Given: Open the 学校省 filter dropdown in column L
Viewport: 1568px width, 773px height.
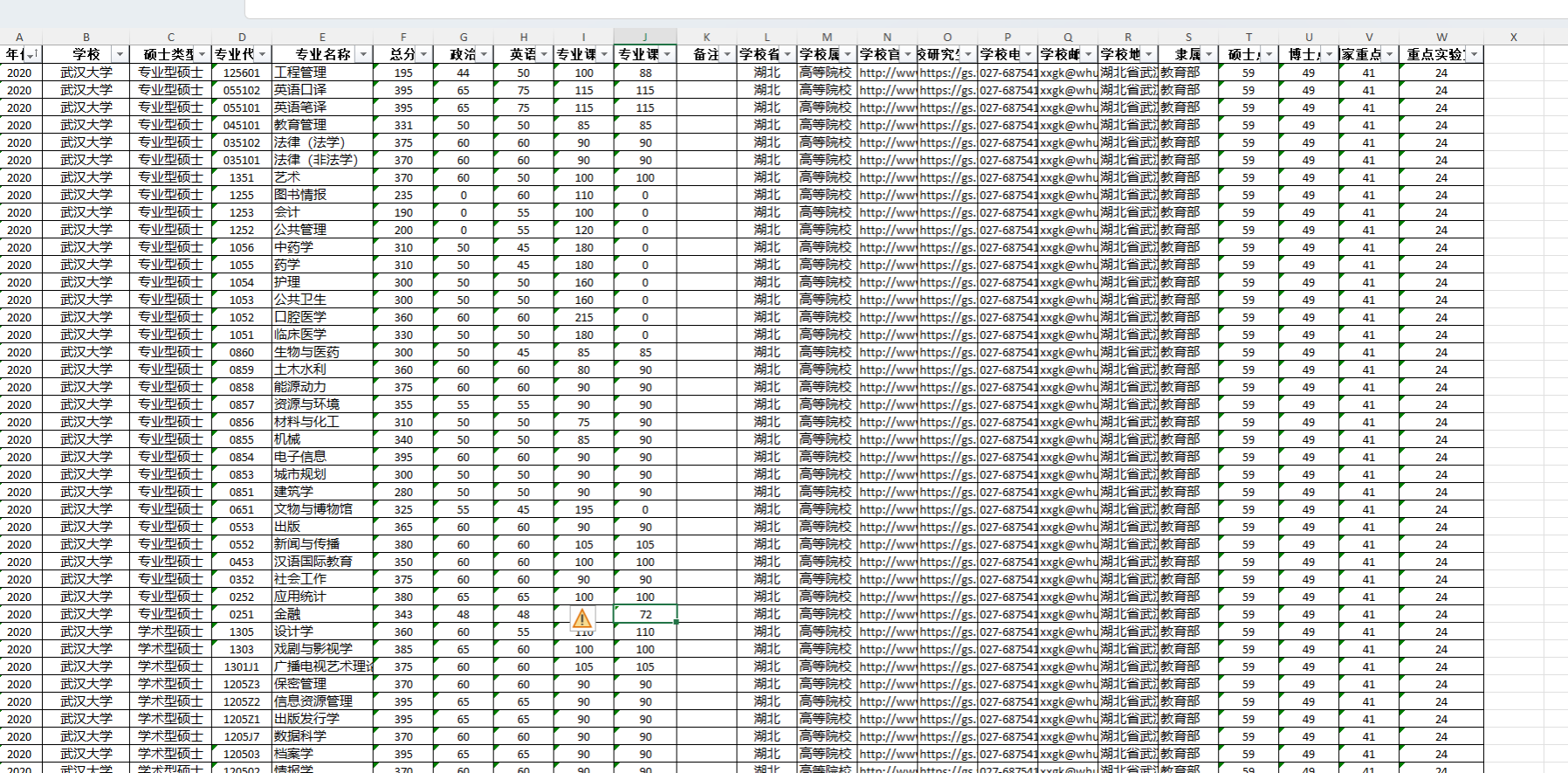Looking at the screenshot, I should coord(787,54).
